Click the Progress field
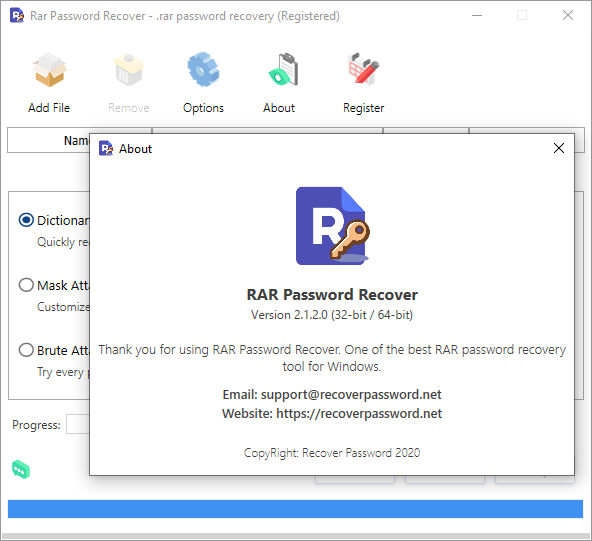 click(78, 424)
